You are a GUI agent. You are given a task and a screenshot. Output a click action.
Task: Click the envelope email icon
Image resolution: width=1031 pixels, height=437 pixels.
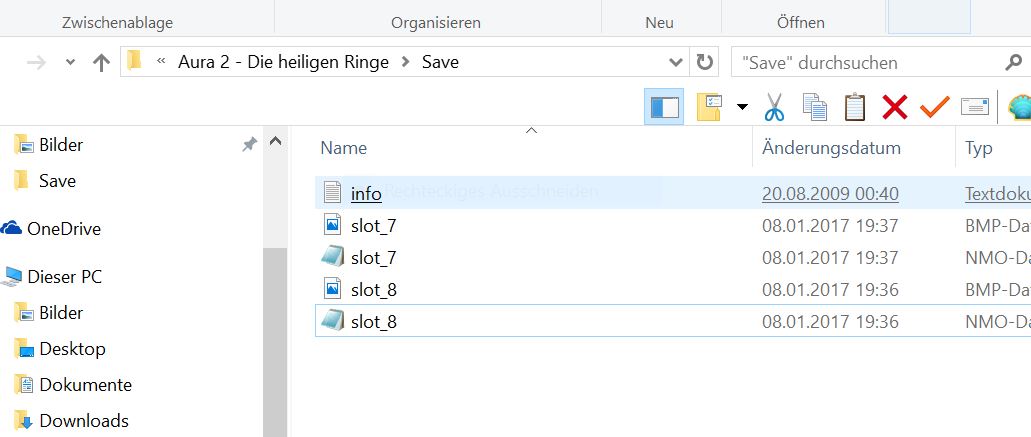click(974, 106)
